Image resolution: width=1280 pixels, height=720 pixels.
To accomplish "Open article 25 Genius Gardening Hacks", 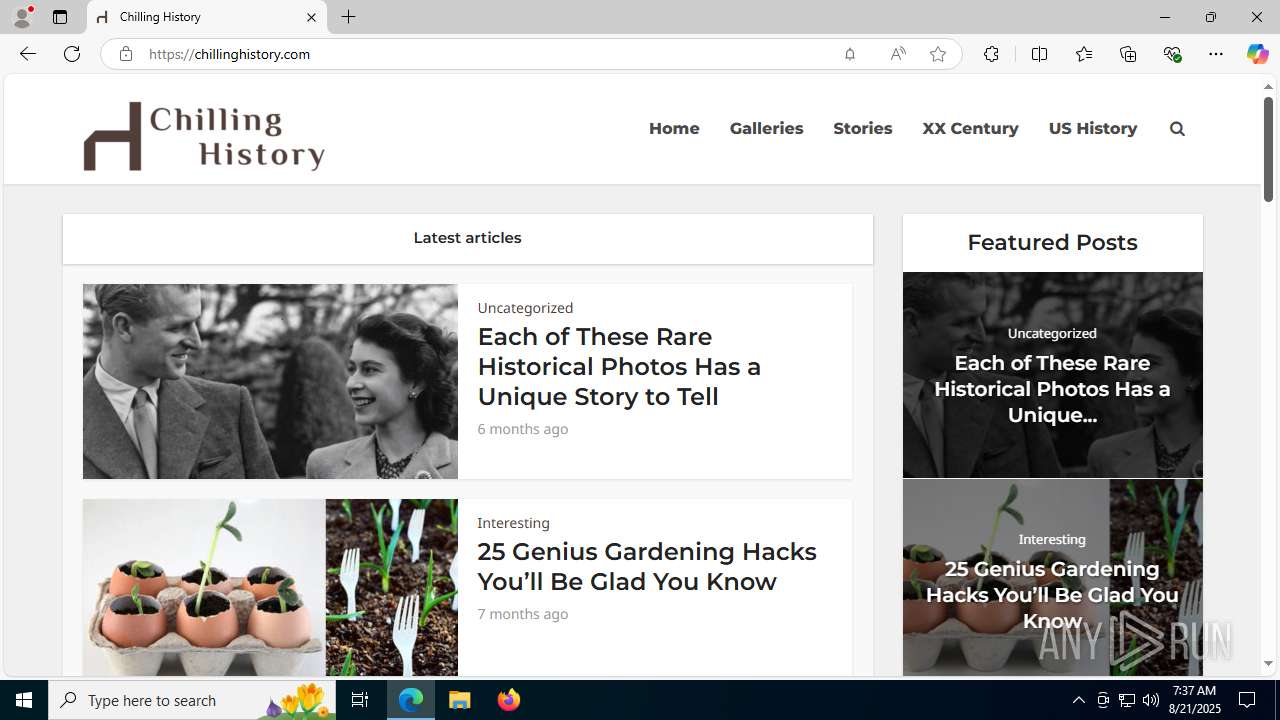I will point(646,566).
